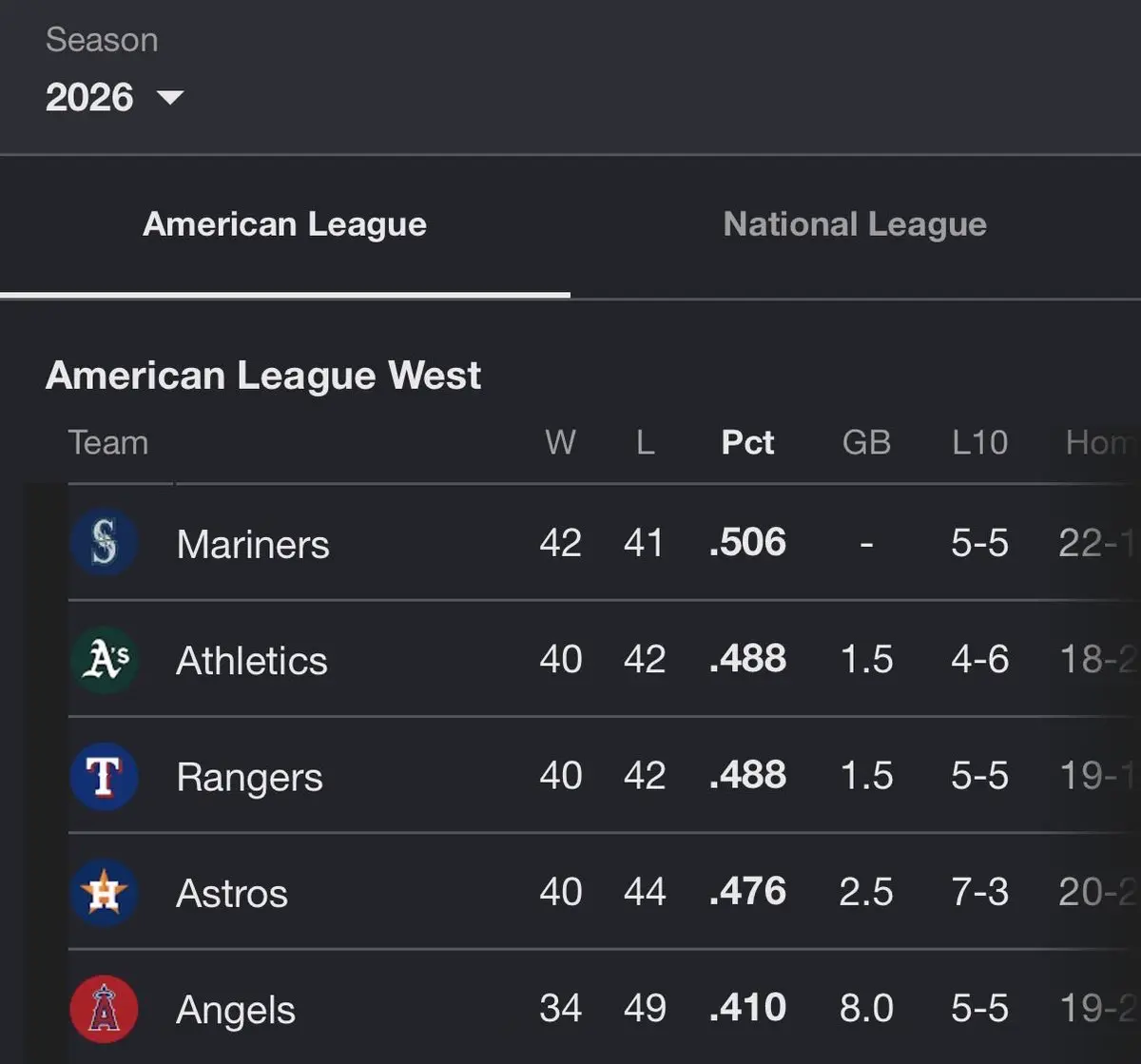Click the Angels team logo
The height and width of the screenshot is (1064, 1141).
[104, 1008]
